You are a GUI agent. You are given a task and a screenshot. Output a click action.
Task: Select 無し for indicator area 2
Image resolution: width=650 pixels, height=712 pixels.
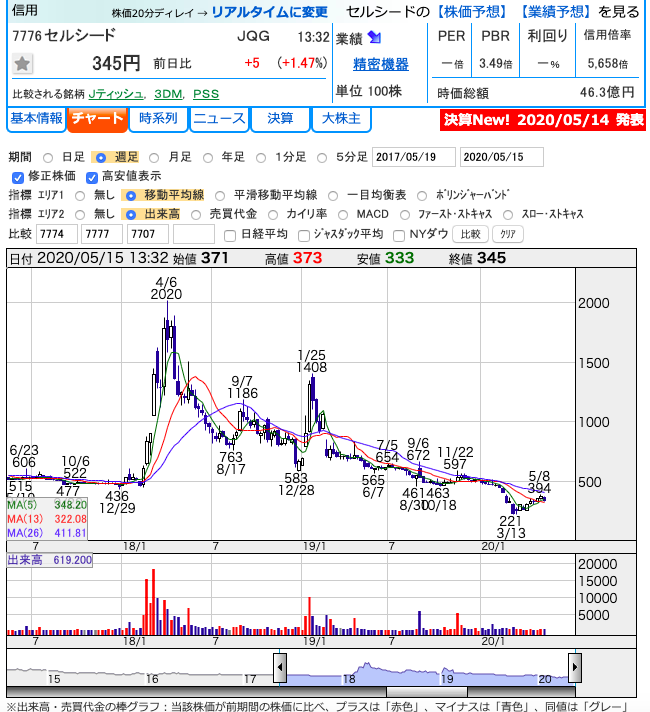[x=80, y=215]
